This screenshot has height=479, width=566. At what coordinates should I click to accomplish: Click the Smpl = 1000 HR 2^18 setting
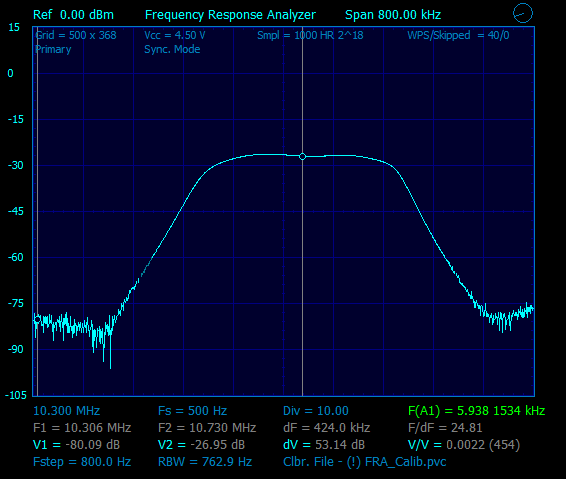310,35
